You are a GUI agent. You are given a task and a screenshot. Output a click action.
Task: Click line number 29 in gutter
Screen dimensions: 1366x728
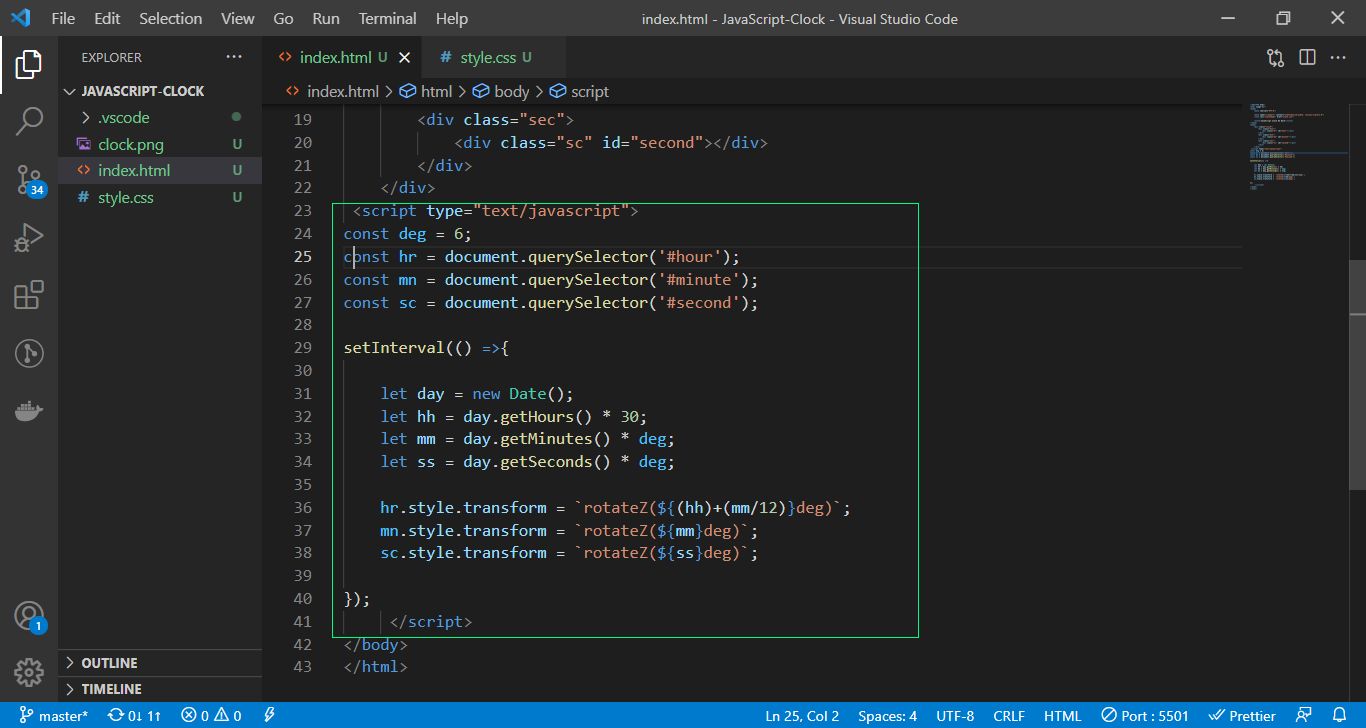pyautogui.click(x=302, y=348)
